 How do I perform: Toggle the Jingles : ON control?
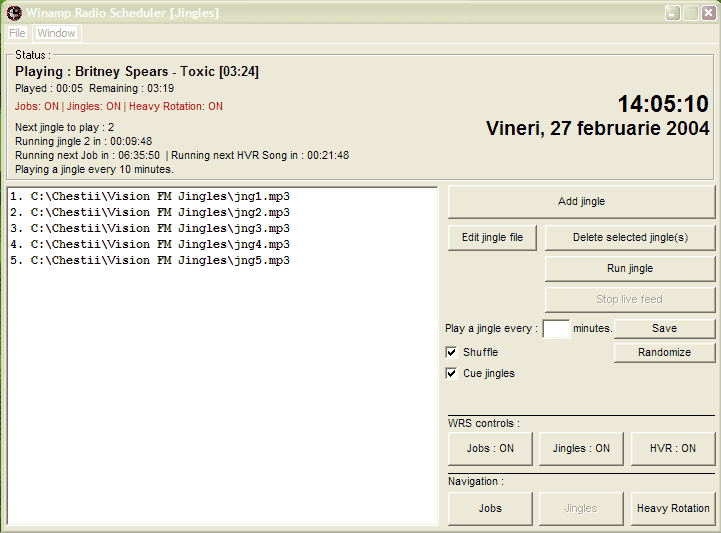[x=581, y=448]
